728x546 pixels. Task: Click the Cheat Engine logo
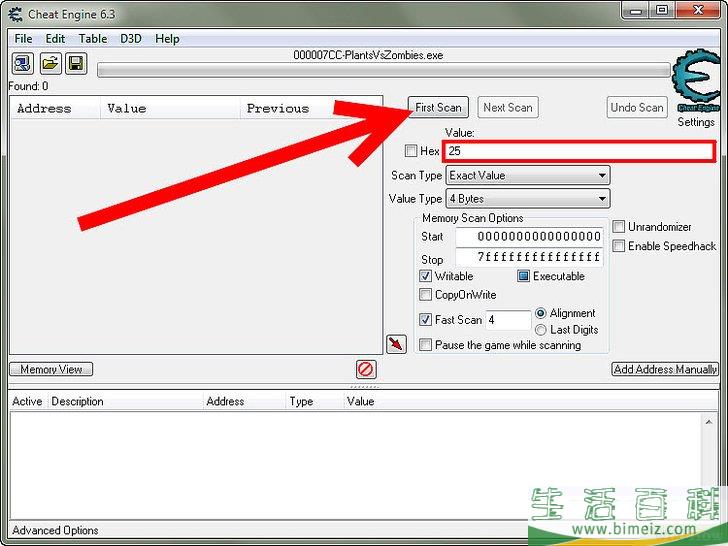[696, 81]
